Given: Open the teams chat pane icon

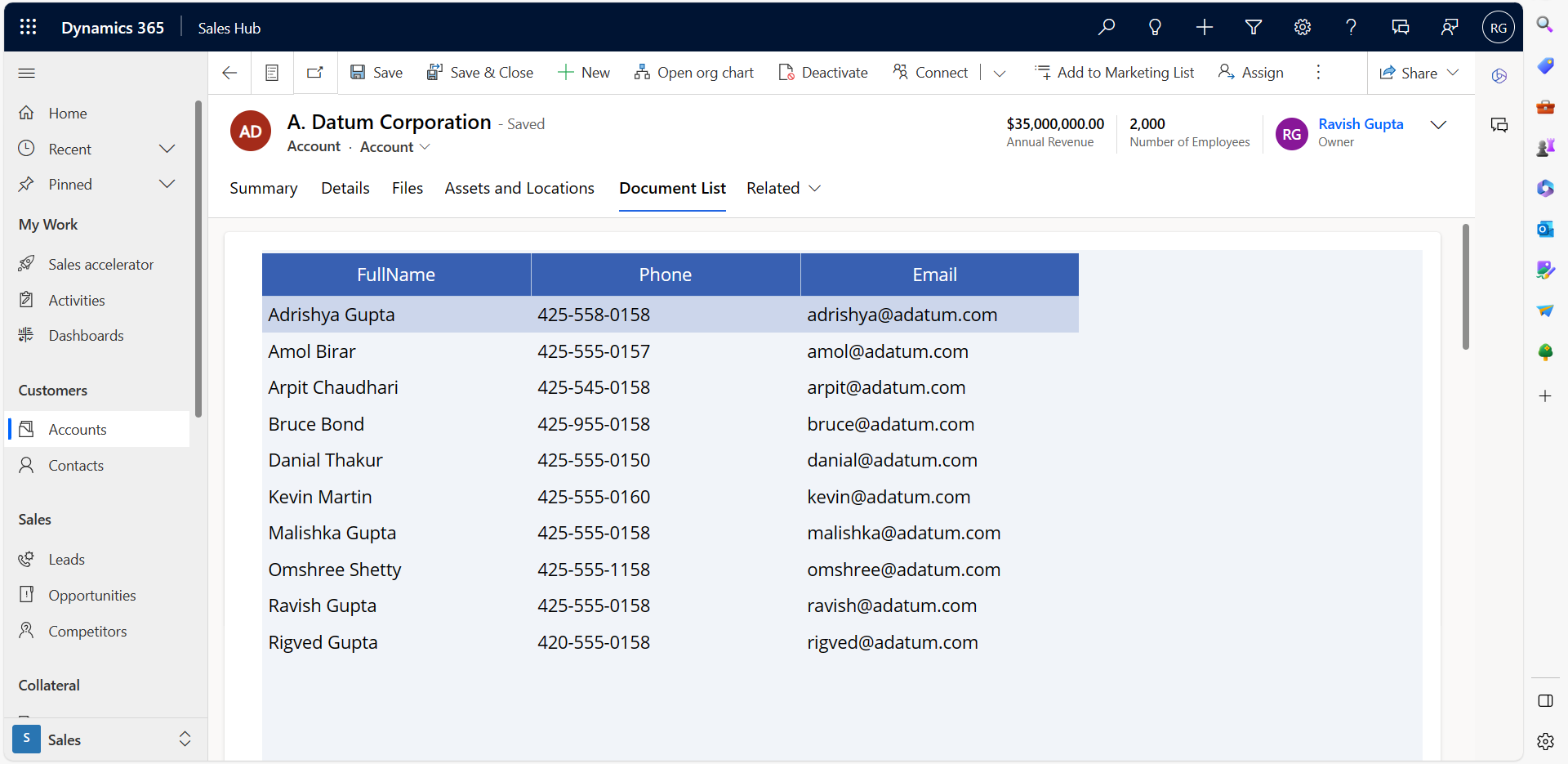Looking at the screenshot, I should coord(1499,125).
